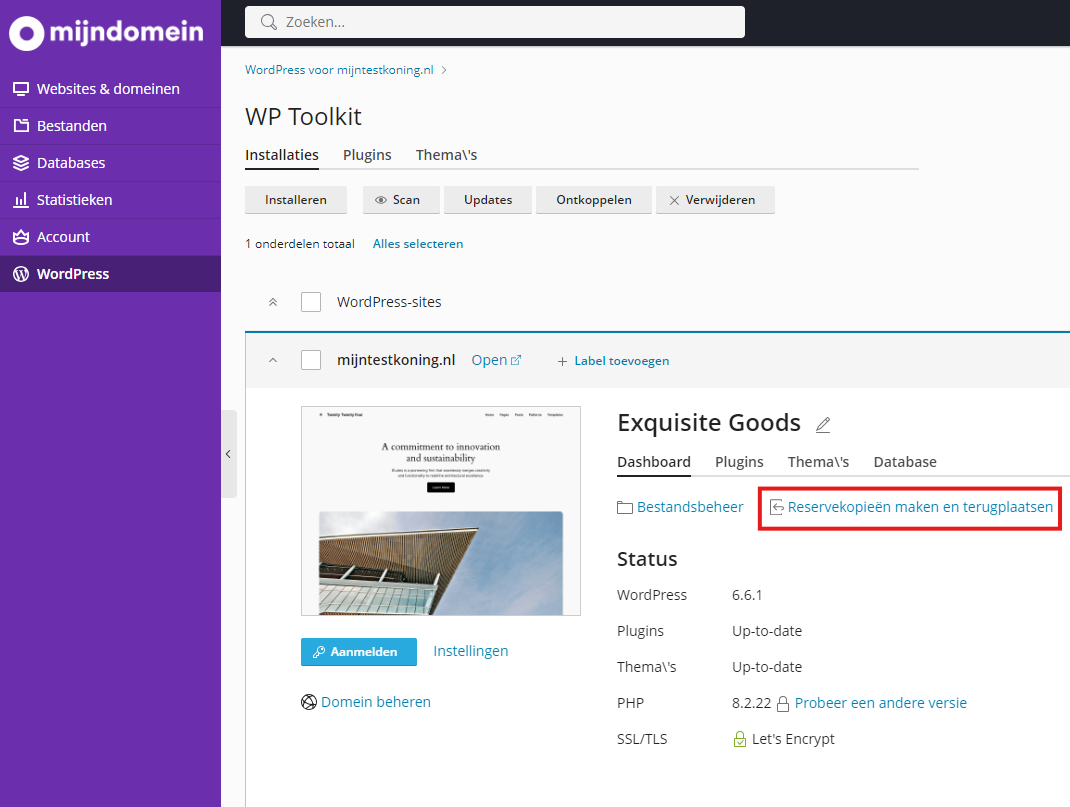Open Statistieken in the sidebar
Viewport: 1070px width, 807px height.
(74, 200)
